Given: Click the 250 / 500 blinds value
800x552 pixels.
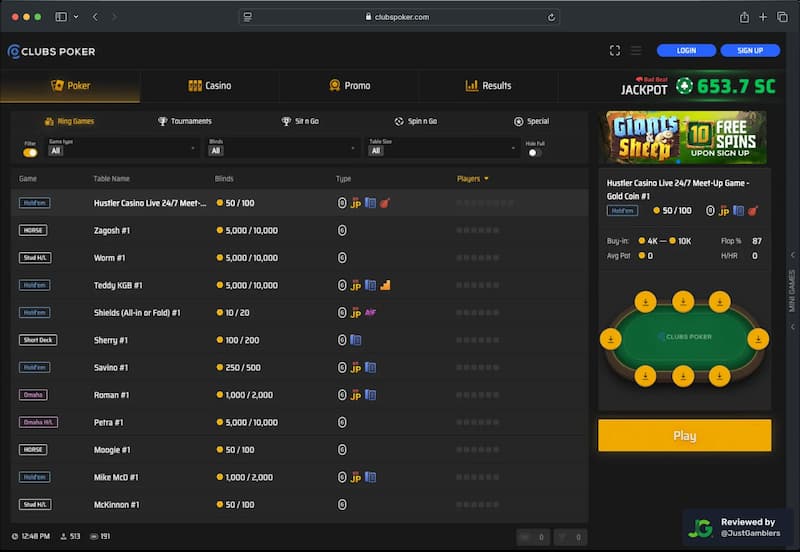Looking at the screenshot, I should click(243, 368).
